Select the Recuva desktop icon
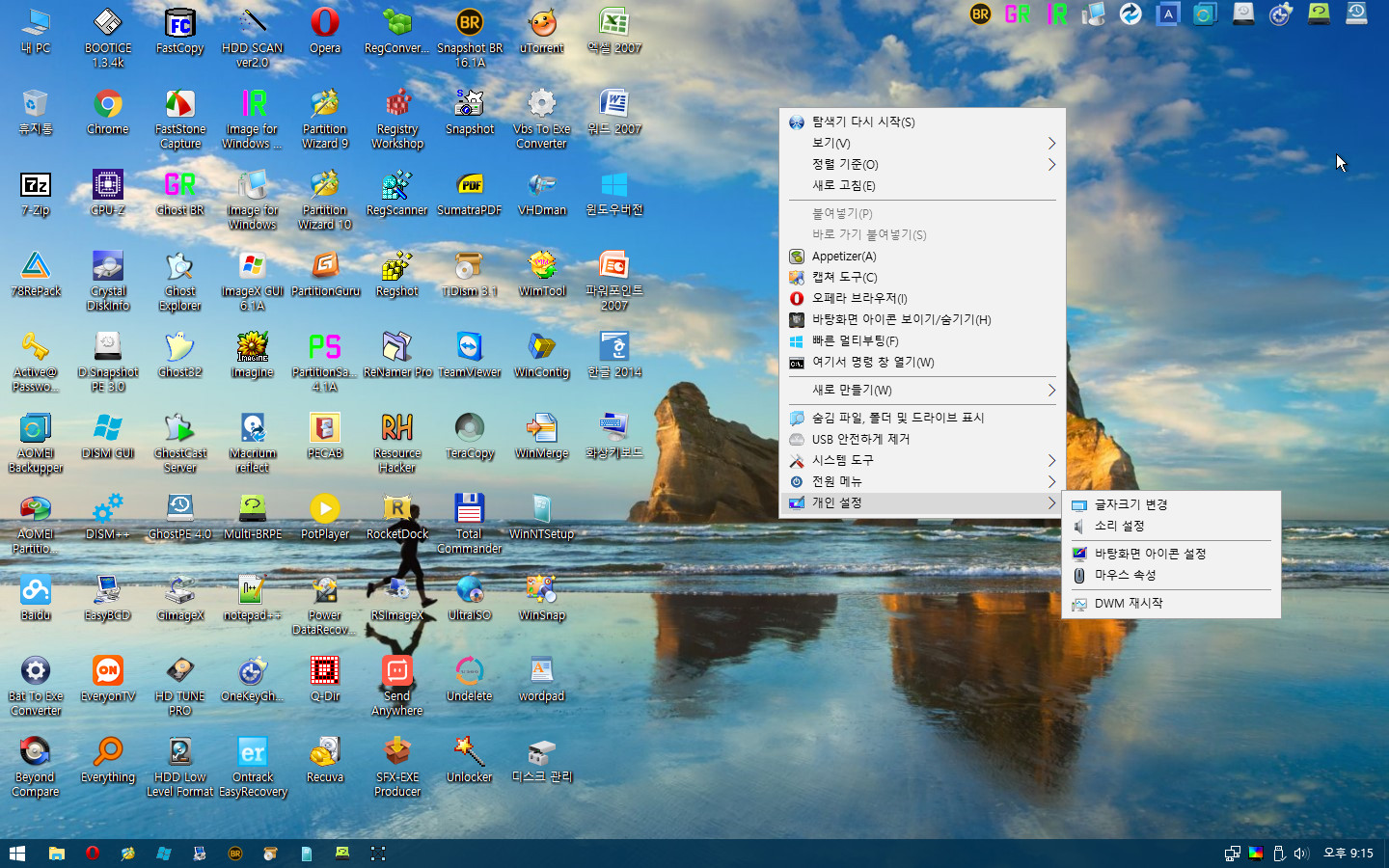The image size is (1389, 868). click(x=325, y=760)
